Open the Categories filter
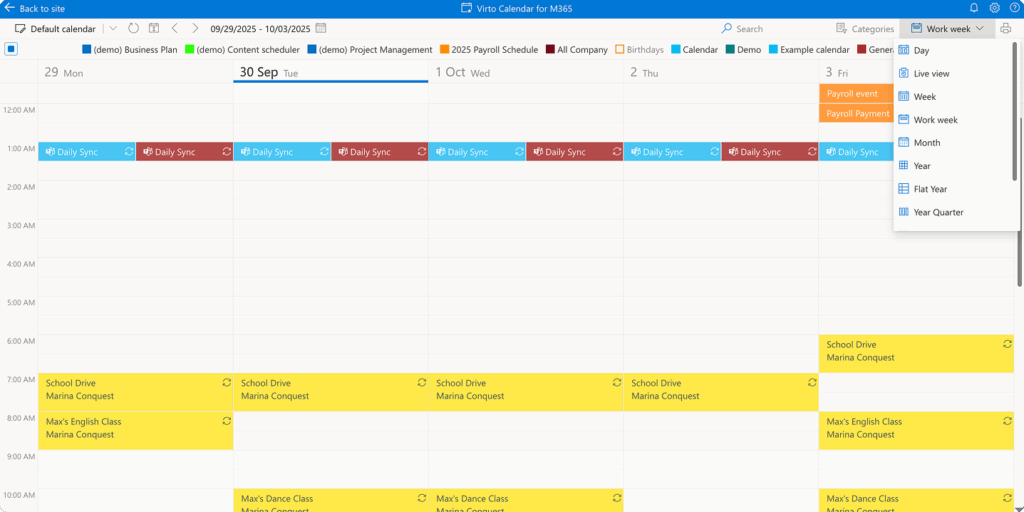Image resolution: width=1024 pixels, height=512 pixels. (865, 29)
